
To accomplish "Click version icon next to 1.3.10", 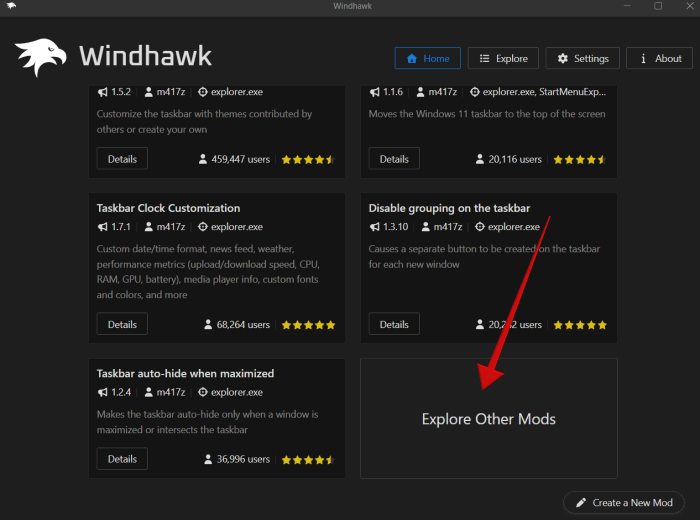I will point(375,227).
